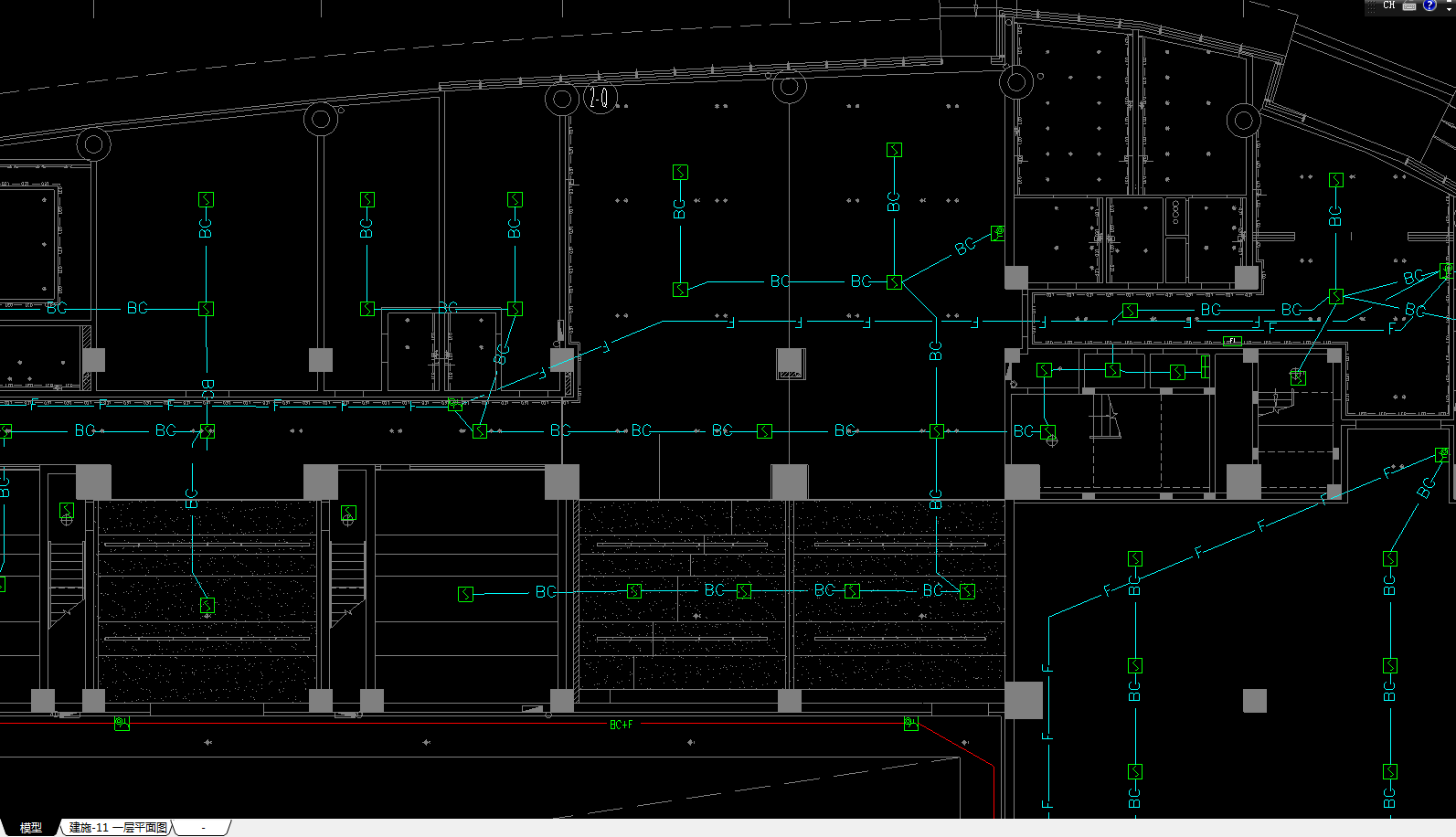1456x837 pixels.
Task: Select the small green FL label box
Action: coord(1232,341)
